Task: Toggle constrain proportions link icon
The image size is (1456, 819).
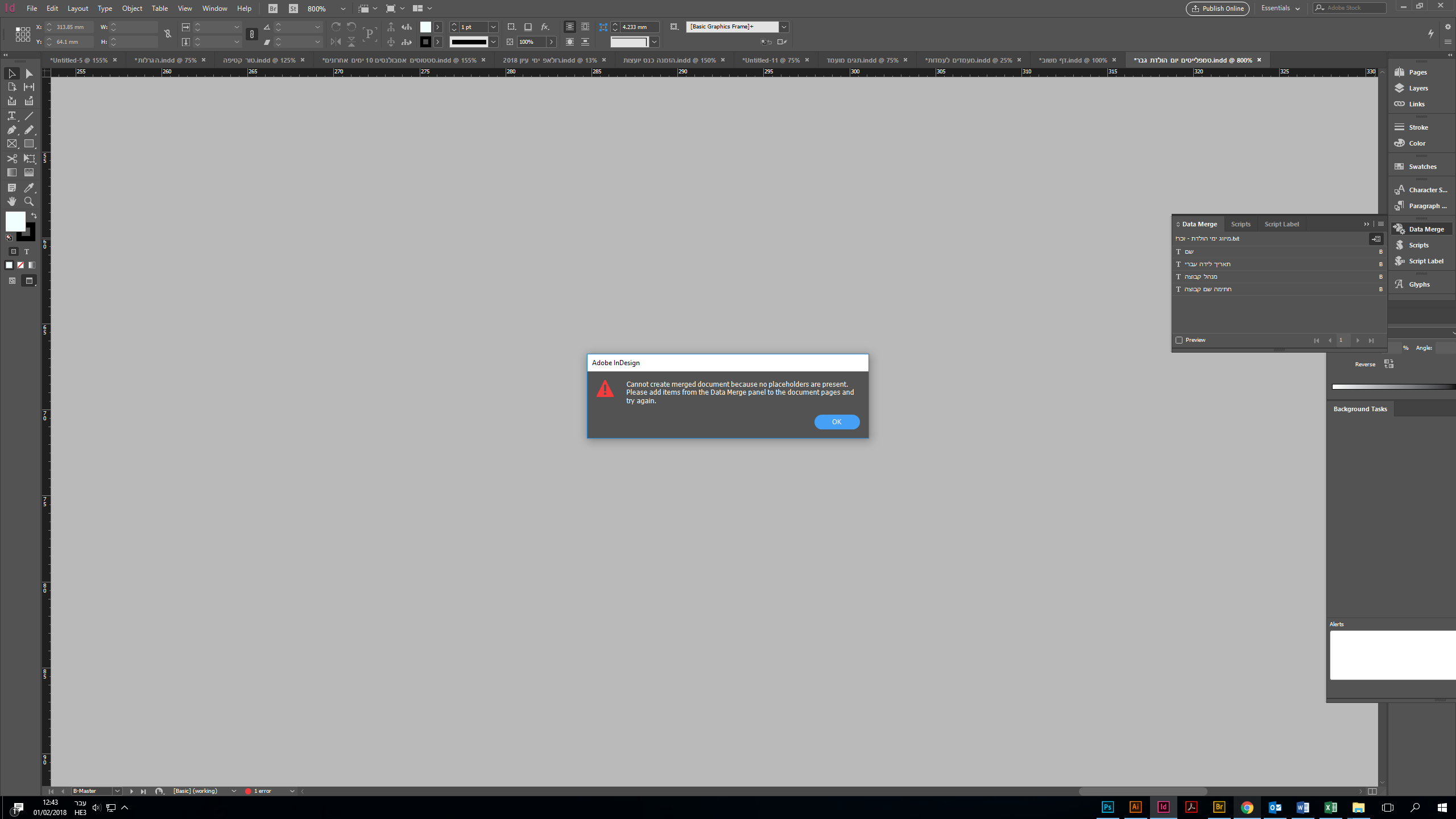Action: [x=167, y=34]
